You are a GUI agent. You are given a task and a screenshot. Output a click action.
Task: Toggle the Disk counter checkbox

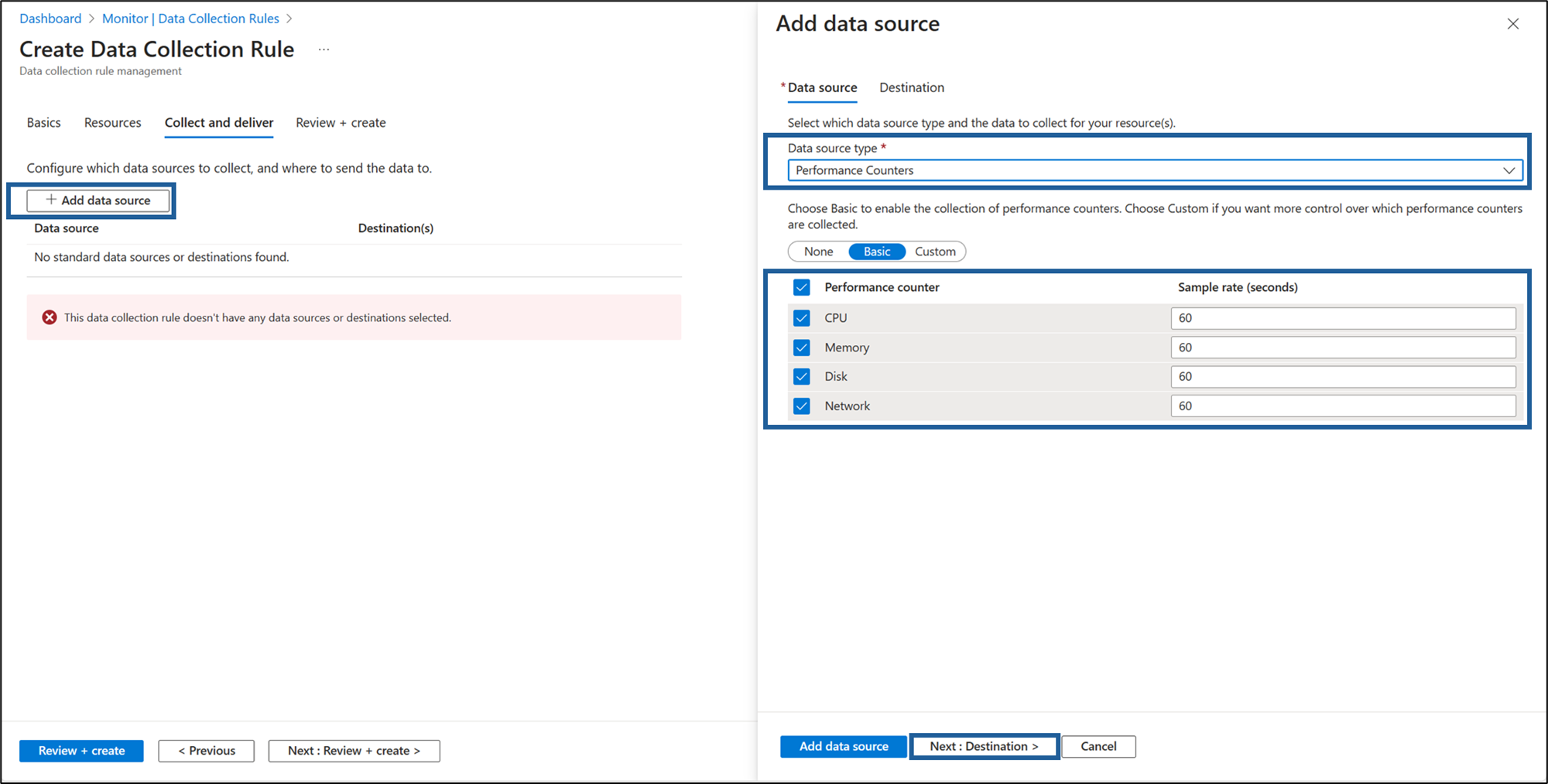tap(802, 377)
